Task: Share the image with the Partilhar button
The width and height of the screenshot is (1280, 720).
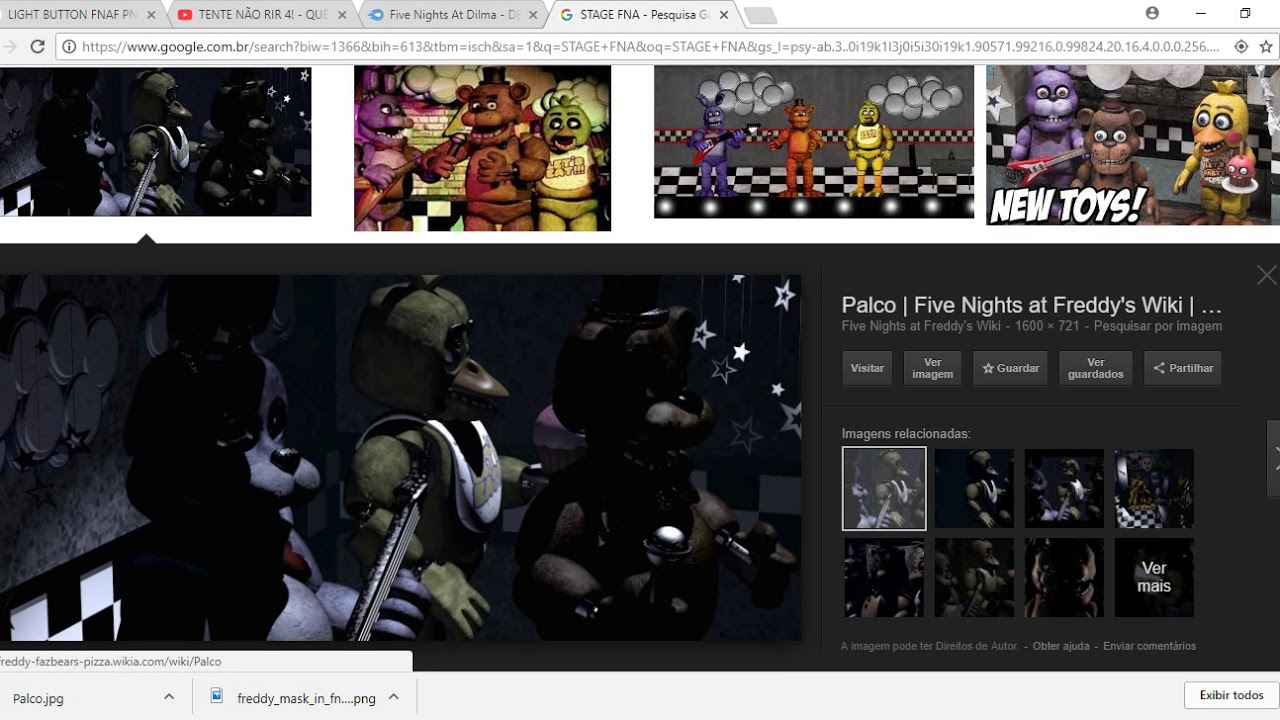Action: 1183,368
